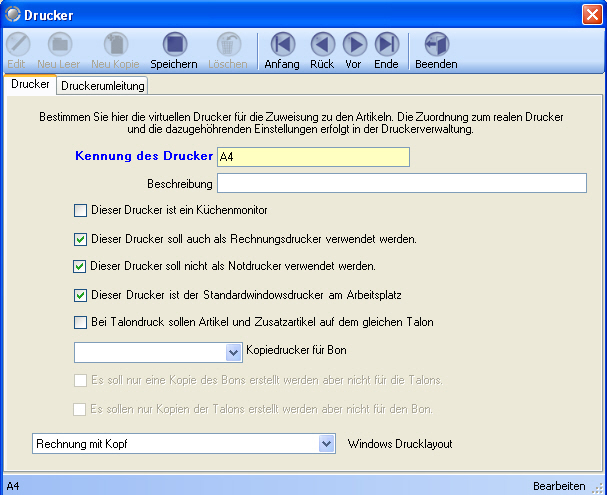
Task: Uncheck the Rechnungsdrucker checkbox
Action: (81, 239)
